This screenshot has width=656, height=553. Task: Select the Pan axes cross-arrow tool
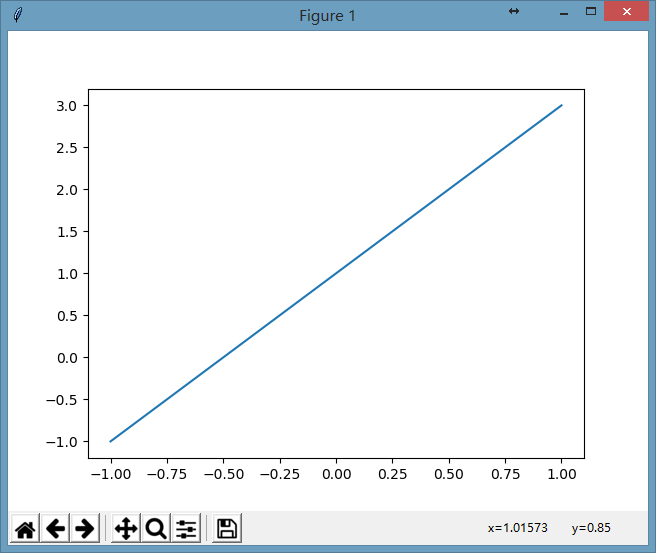pos(126,529)
